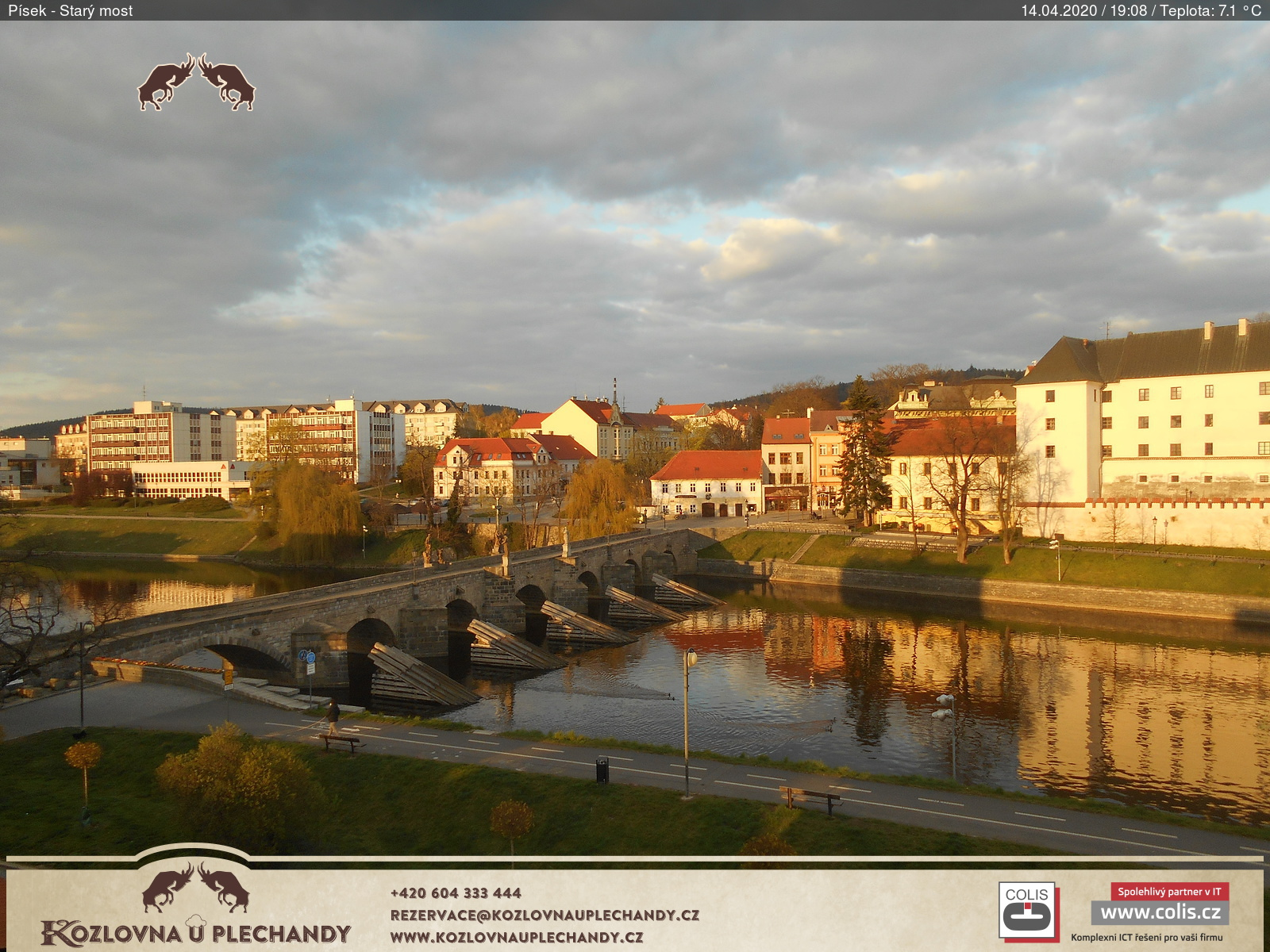Click the fighting goats watermark logo in sky

196,83
